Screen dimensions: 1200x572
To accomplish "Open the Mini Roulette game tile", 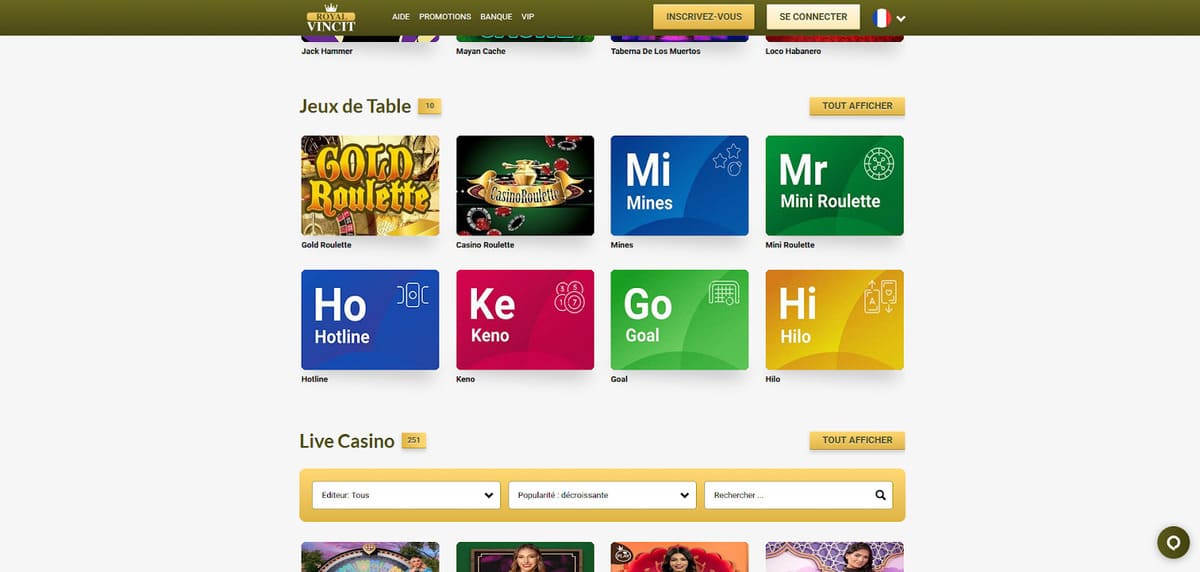I will (835, 186).
